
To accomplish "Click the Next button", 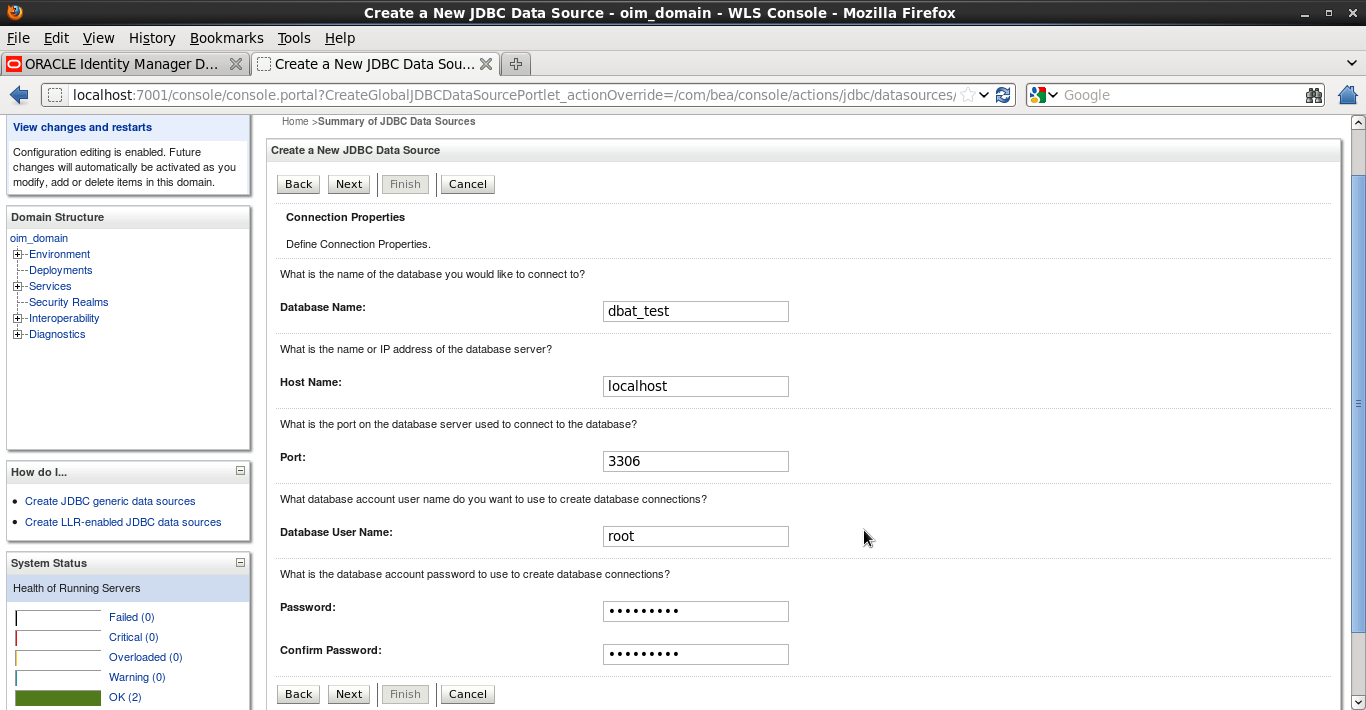I will click(348, 184).
